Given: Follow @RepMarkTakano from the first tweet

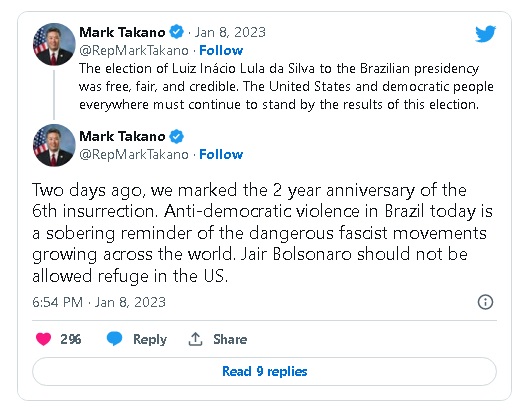Looking at the screenshot, I should [221, 50].
